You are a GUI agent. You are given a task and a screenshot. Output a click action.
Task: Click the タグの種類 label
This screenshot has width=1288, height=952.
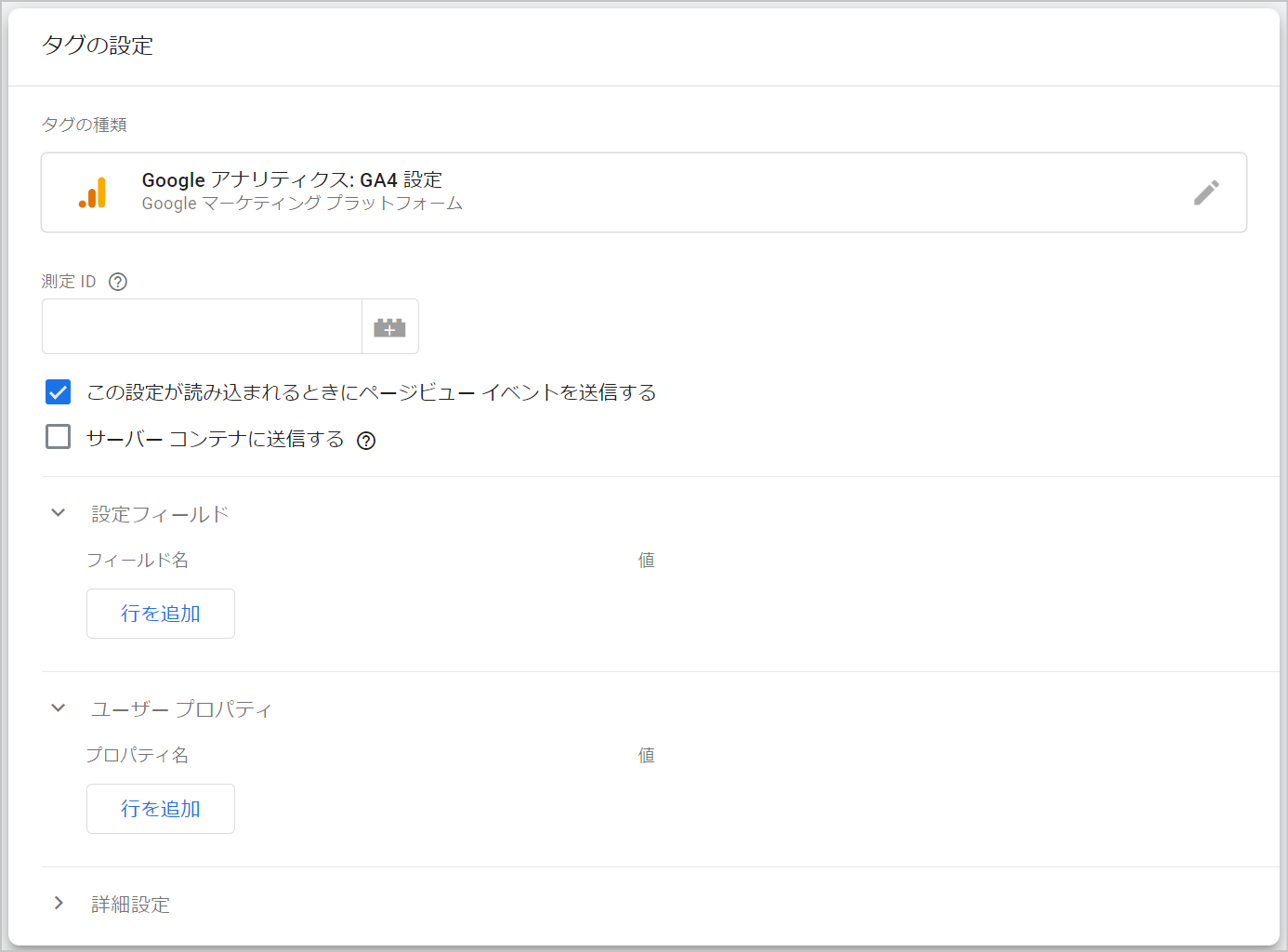click(x=85, y=125)
